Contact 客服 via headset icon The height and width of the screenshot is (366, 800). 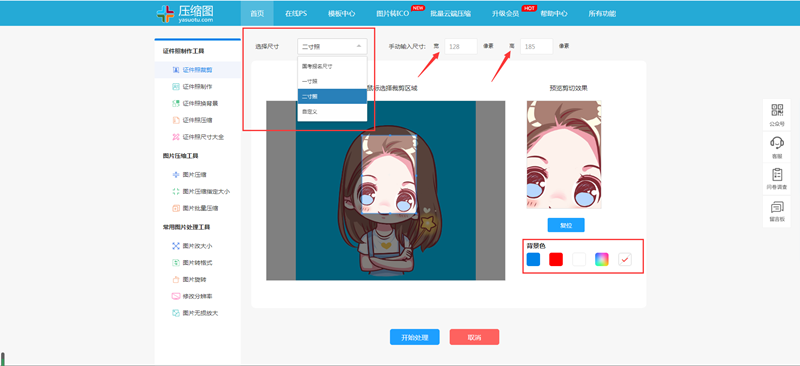[777, 142]
